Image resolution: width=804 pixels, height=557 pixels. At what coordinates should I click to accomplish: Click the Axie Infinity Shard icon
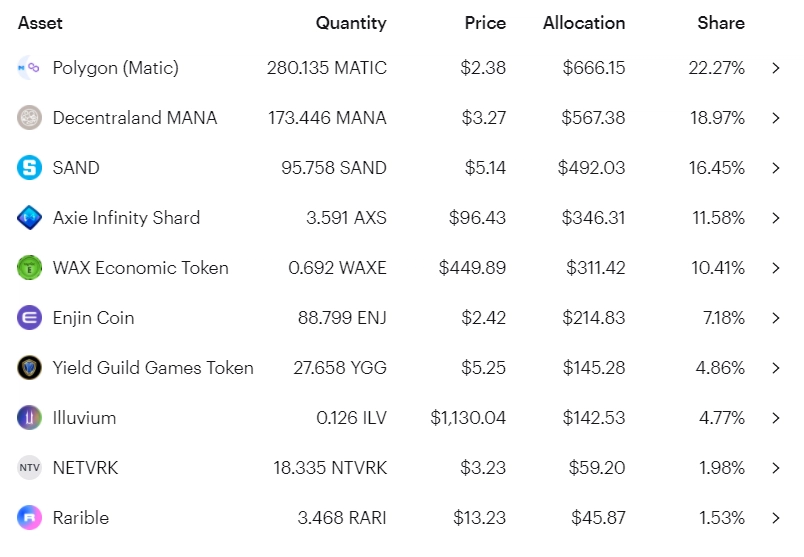tap(30, 218)
